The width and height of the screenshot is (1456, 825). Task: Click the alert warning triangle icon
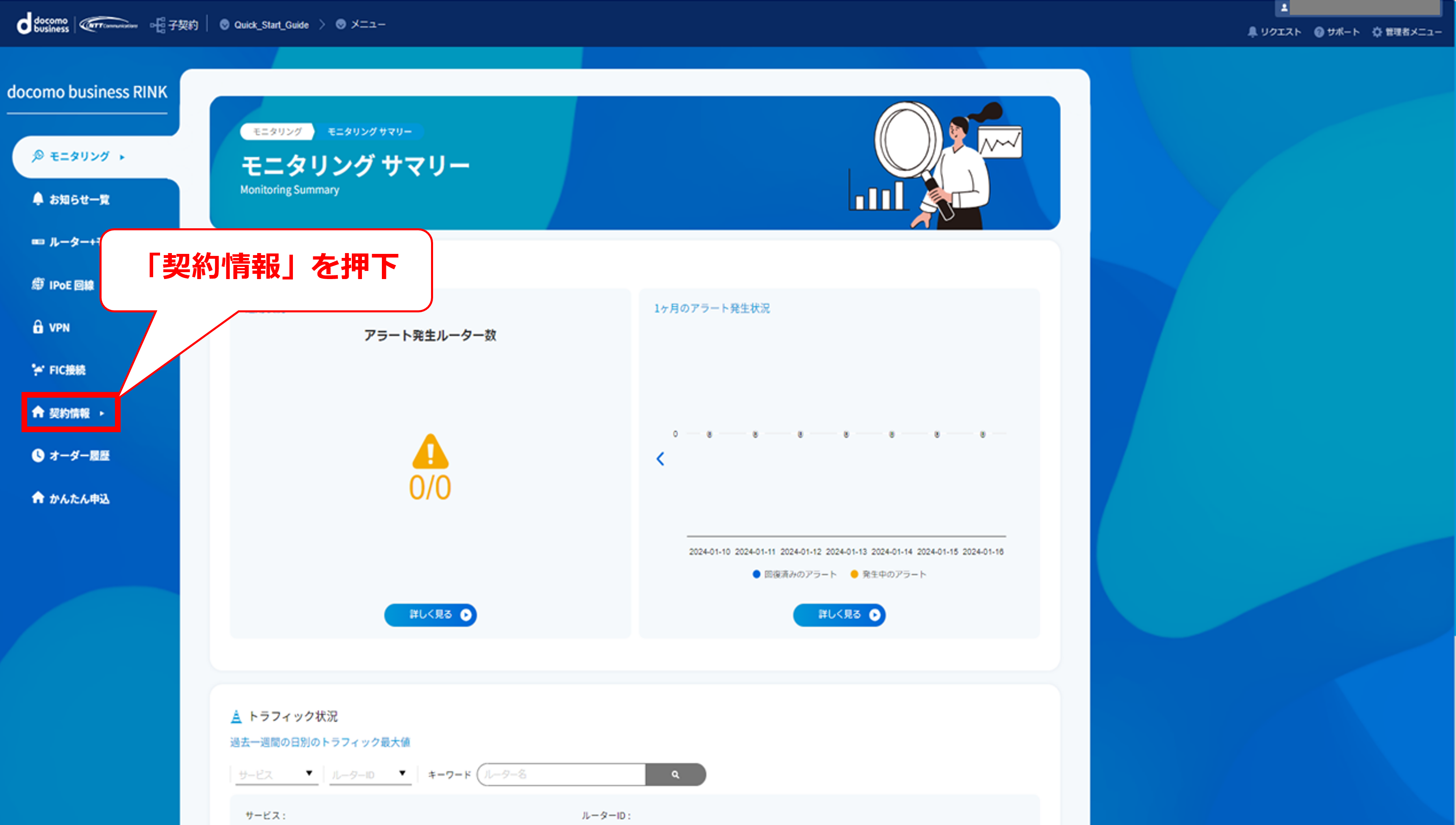431,451
